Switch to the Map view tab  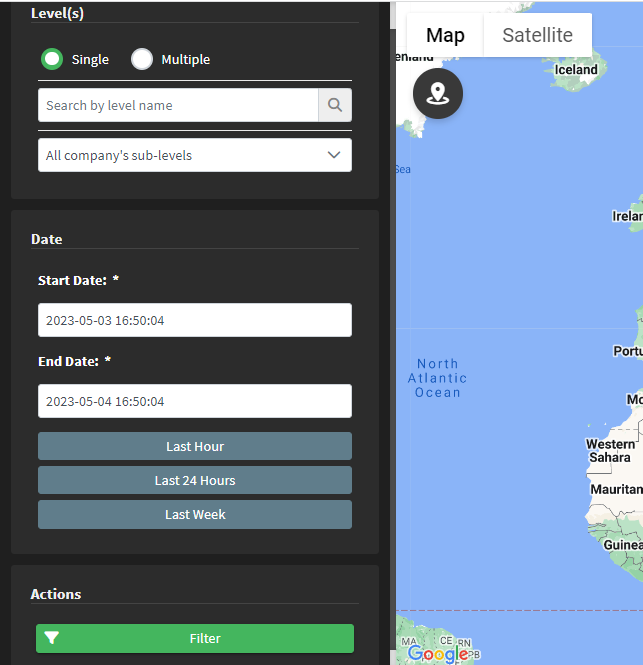point(445,35)
